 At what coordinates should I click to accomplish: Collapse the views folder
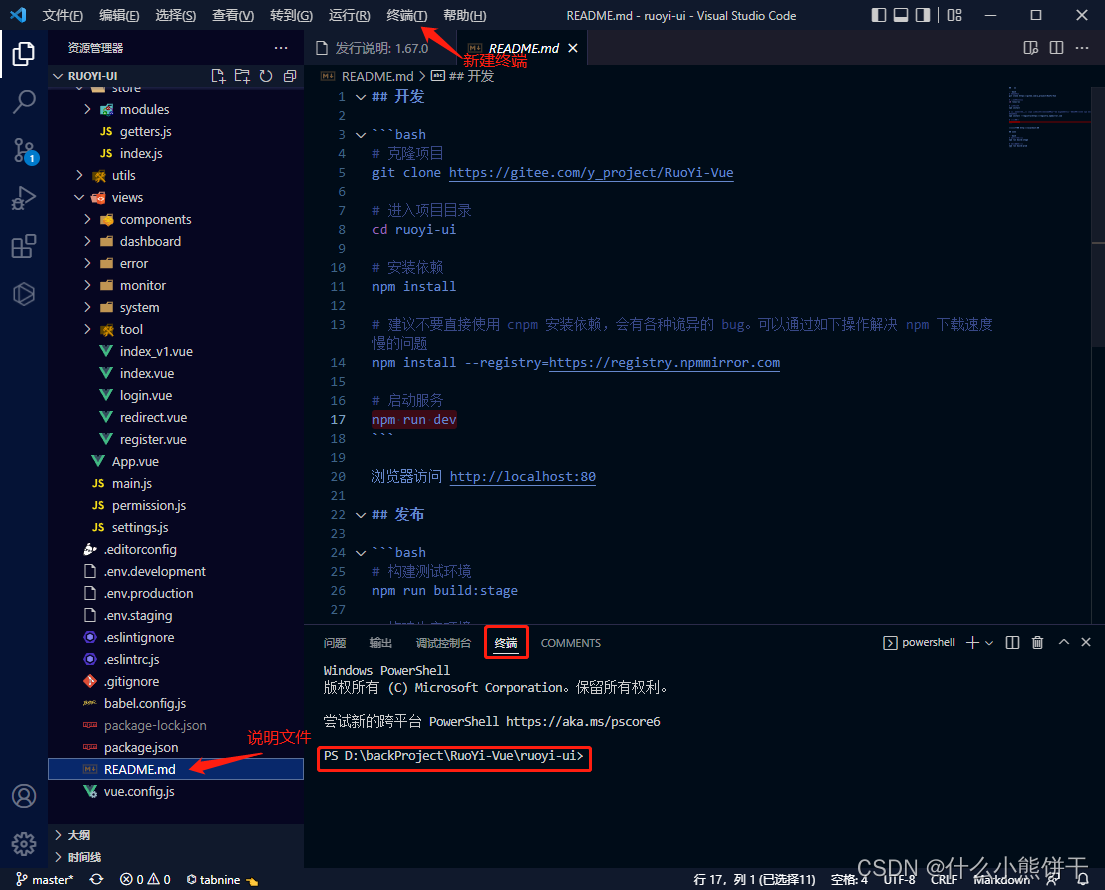pos(79,197)
